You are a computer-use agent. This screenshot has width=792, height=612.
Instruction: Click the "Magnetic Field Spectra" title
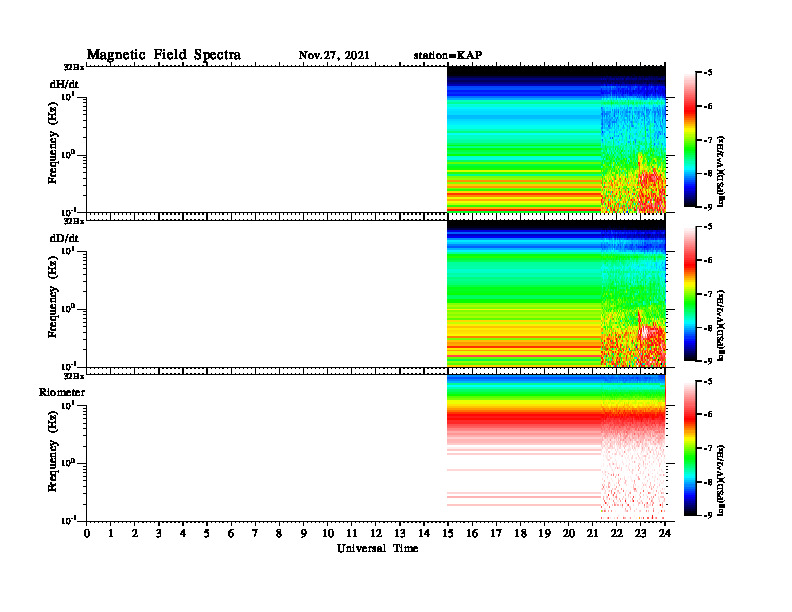click(x=164, y=55)
